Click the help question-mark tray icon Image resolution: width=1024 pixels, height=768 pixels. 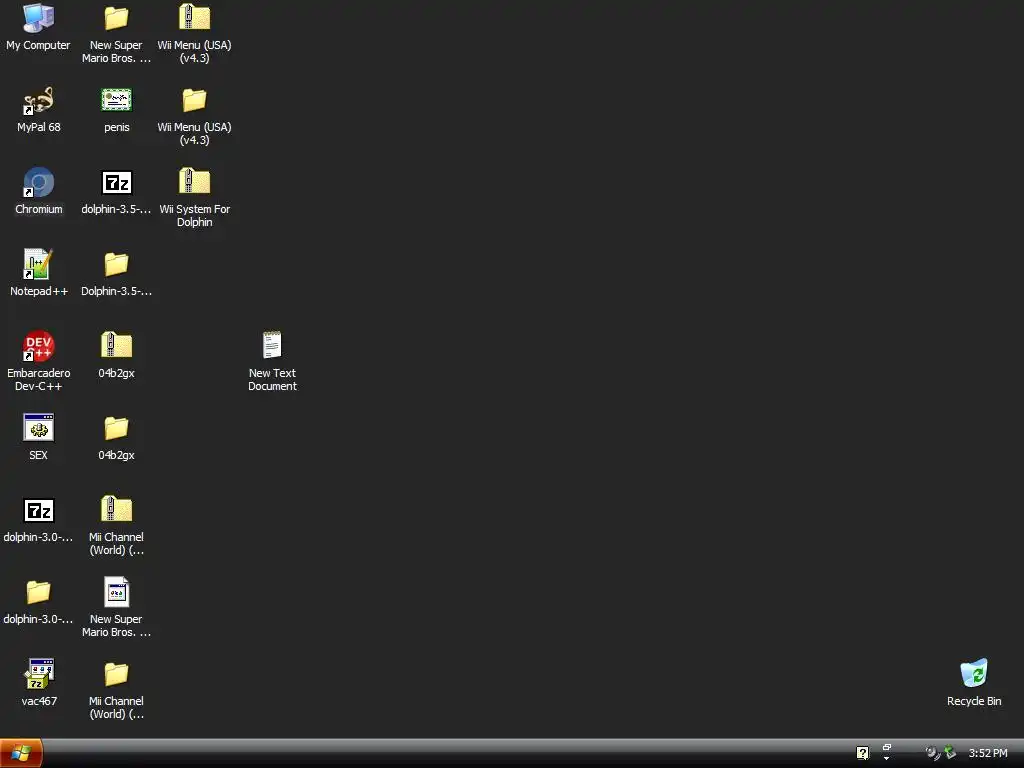[863, 753]
